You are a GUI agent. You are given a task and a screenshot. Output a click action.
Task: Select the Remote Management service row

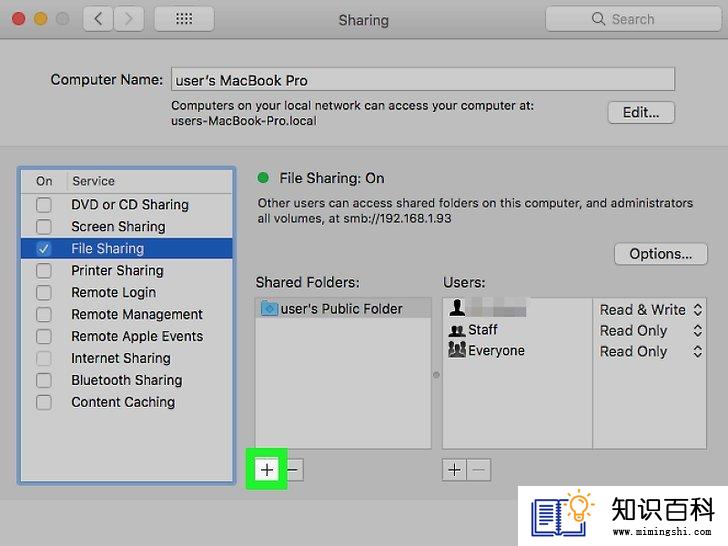pyautogui.click(x=126, y=314)
